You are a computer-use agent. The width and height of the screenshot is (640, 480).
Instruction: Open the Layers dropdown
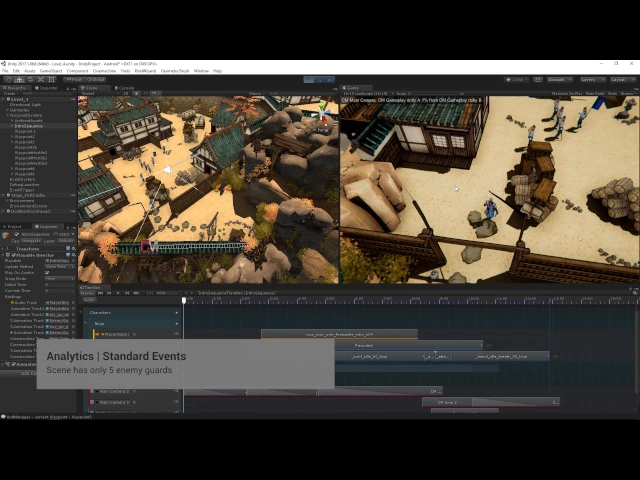pos(591,80)
